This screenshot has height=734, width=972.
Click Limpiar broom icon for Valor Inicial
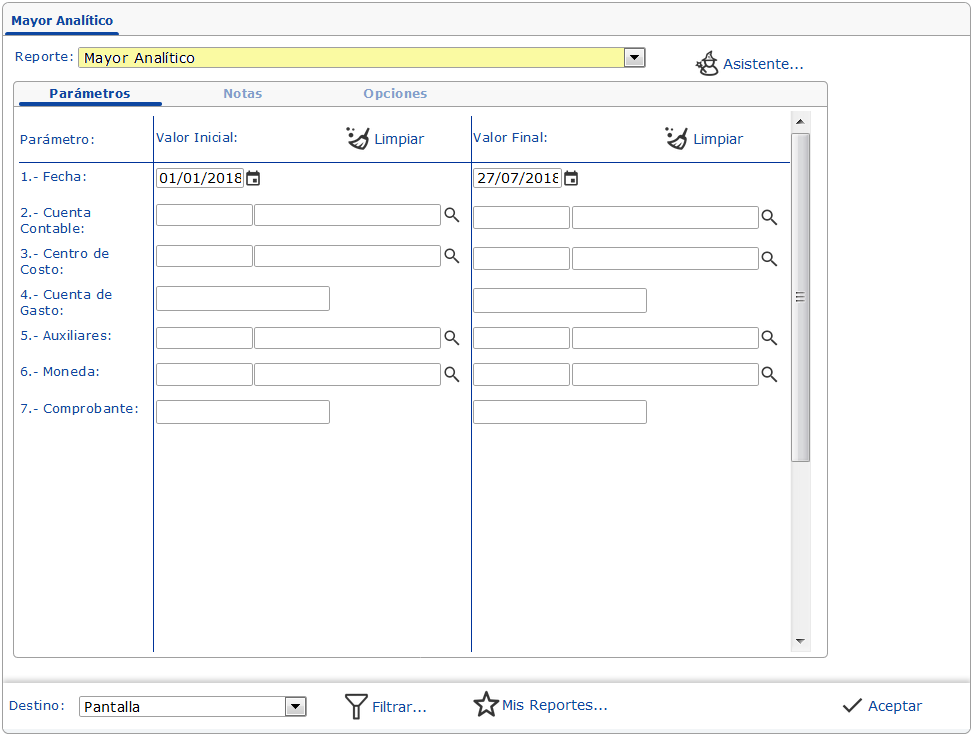point(358,139)
